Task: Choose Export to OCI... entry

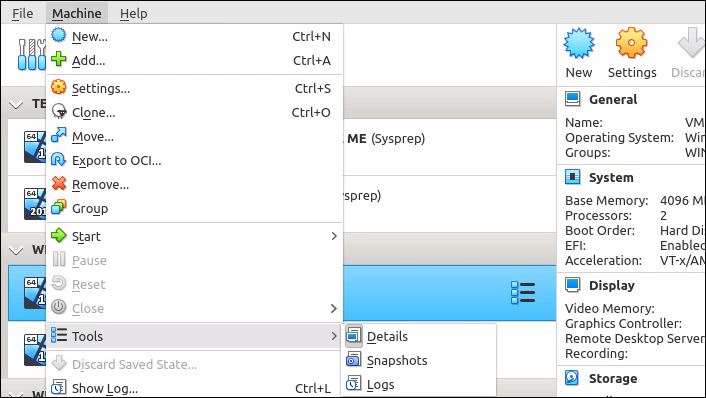Action: click(194, 160)
